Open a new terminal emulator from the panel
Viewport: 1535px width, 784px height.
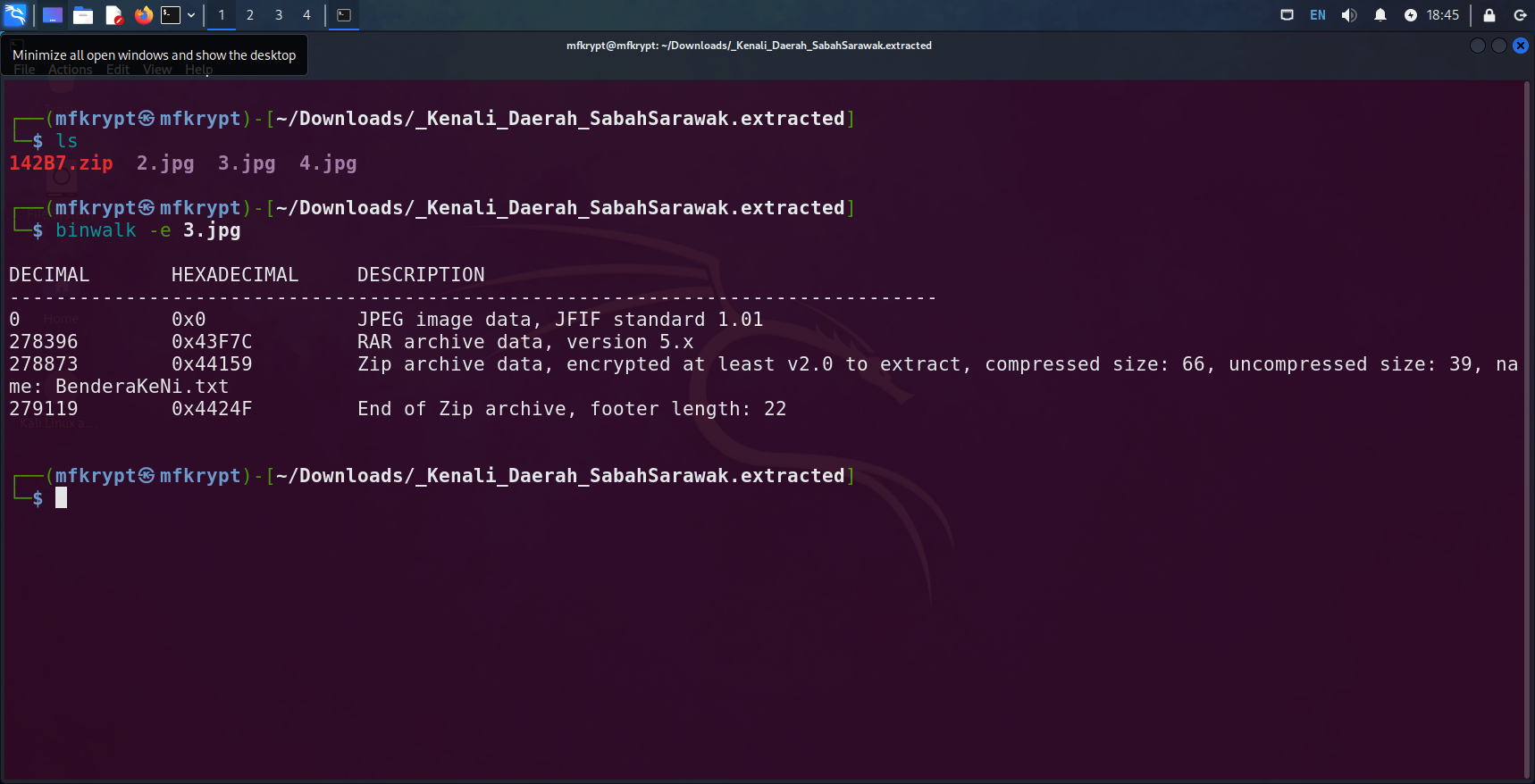point(171,15)
